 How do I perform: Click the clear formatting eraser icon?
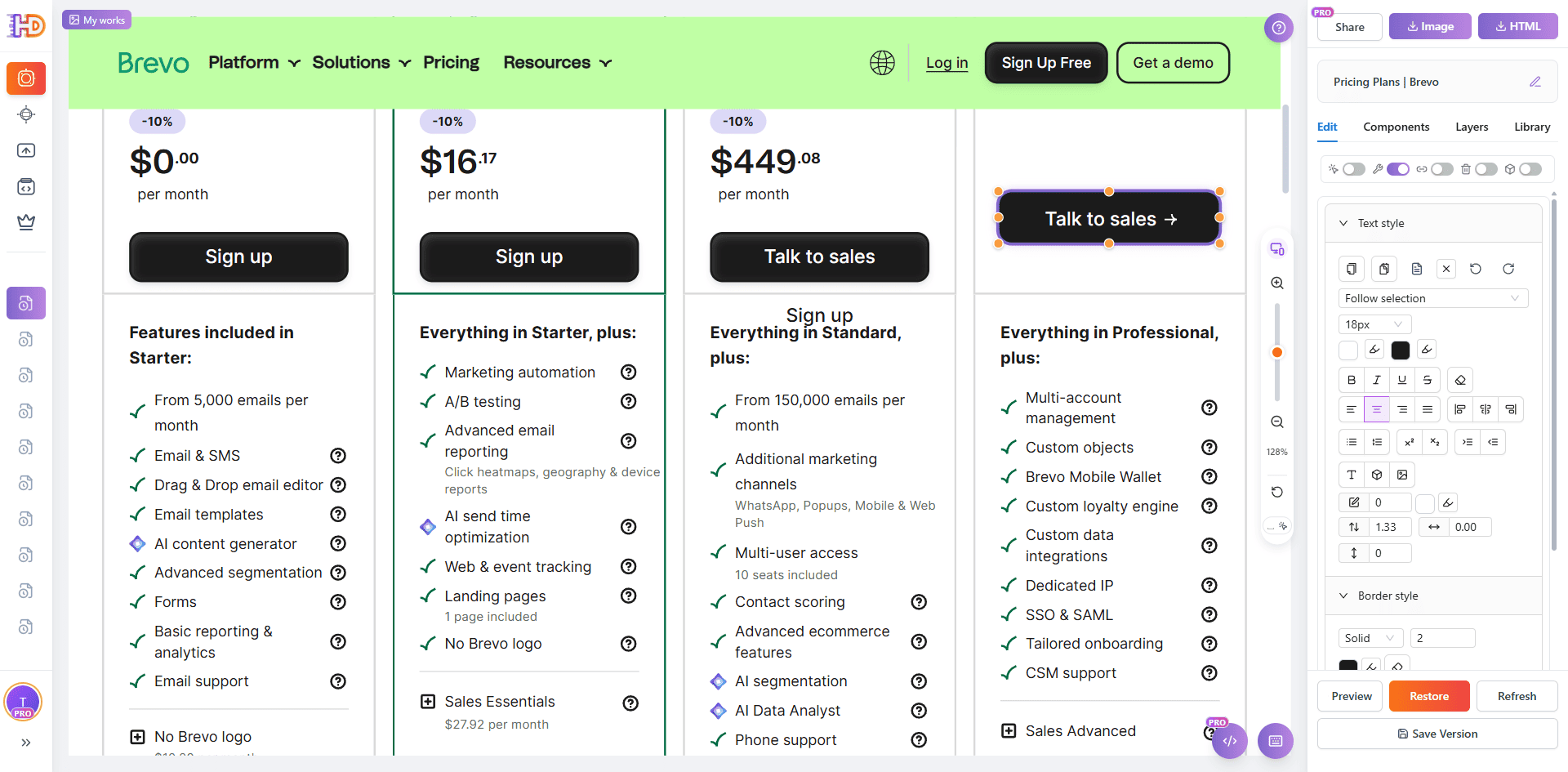click(x=1460, y=380)
